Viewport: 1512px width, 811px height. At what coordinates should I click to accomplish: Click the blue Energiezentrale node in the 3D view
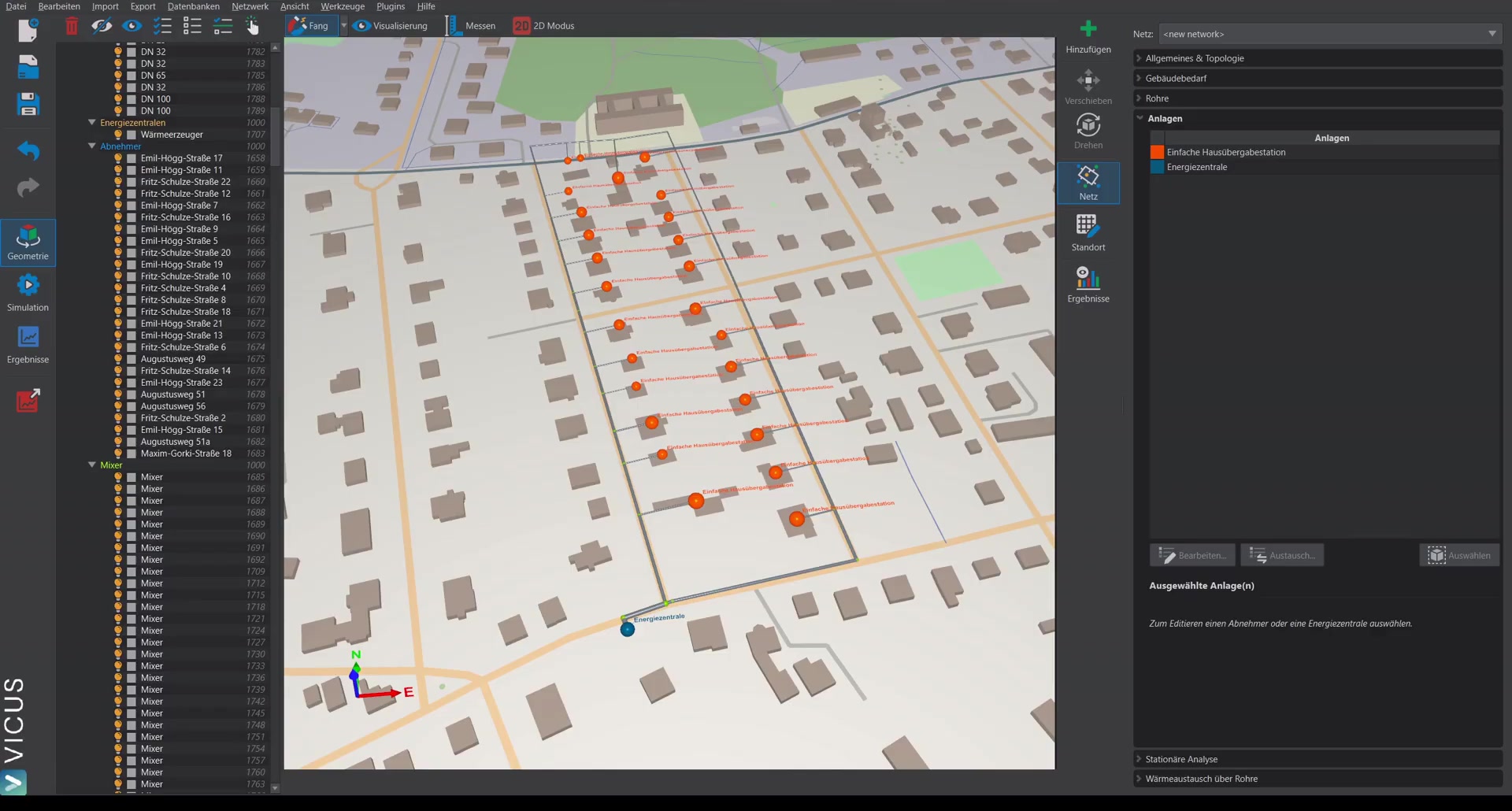(627, 629)
